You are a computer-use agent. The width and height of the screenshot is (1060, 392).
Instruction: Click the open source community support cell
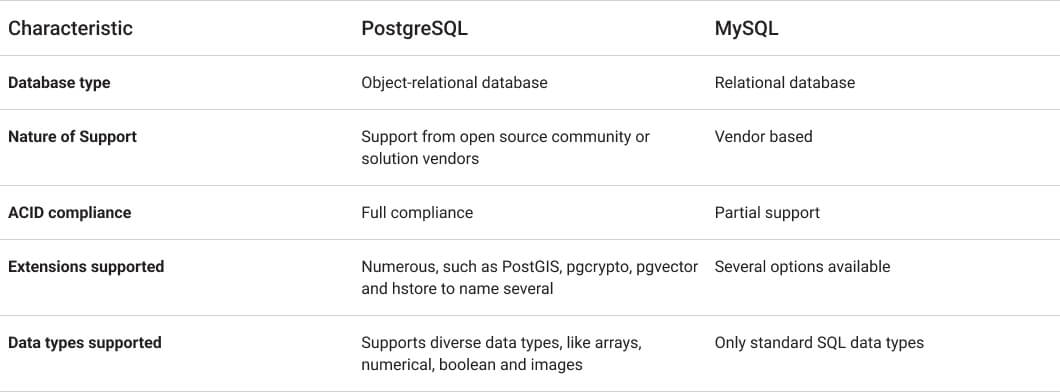tap(505, 147)
